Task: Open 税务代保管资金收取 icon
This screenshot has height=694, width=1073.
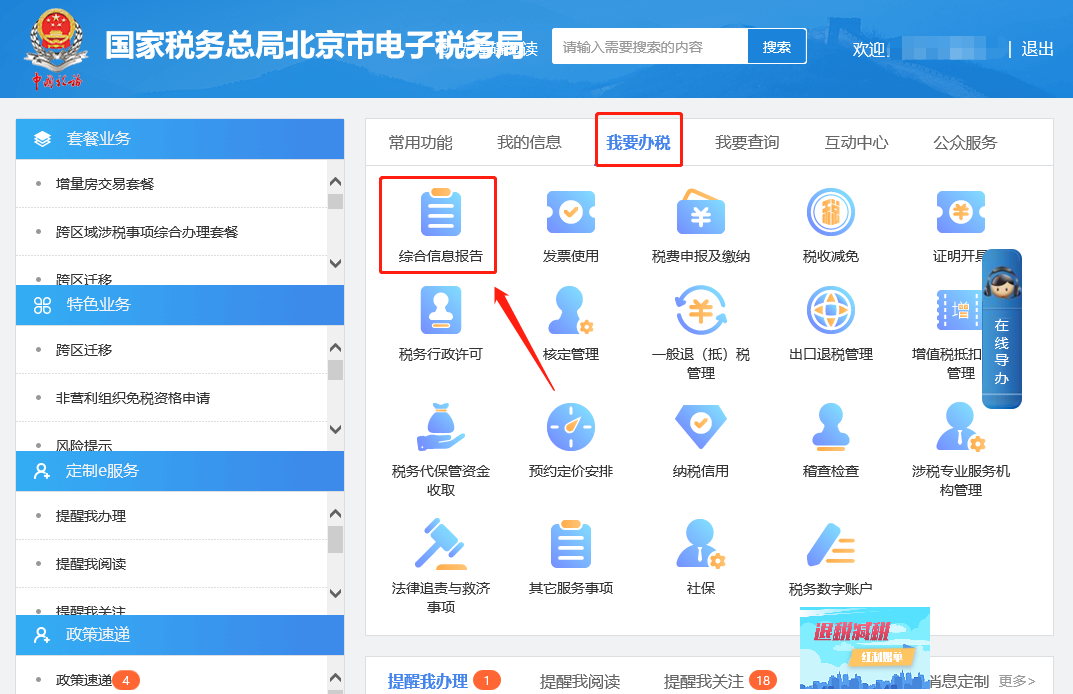Action: [x=441, y=427]
